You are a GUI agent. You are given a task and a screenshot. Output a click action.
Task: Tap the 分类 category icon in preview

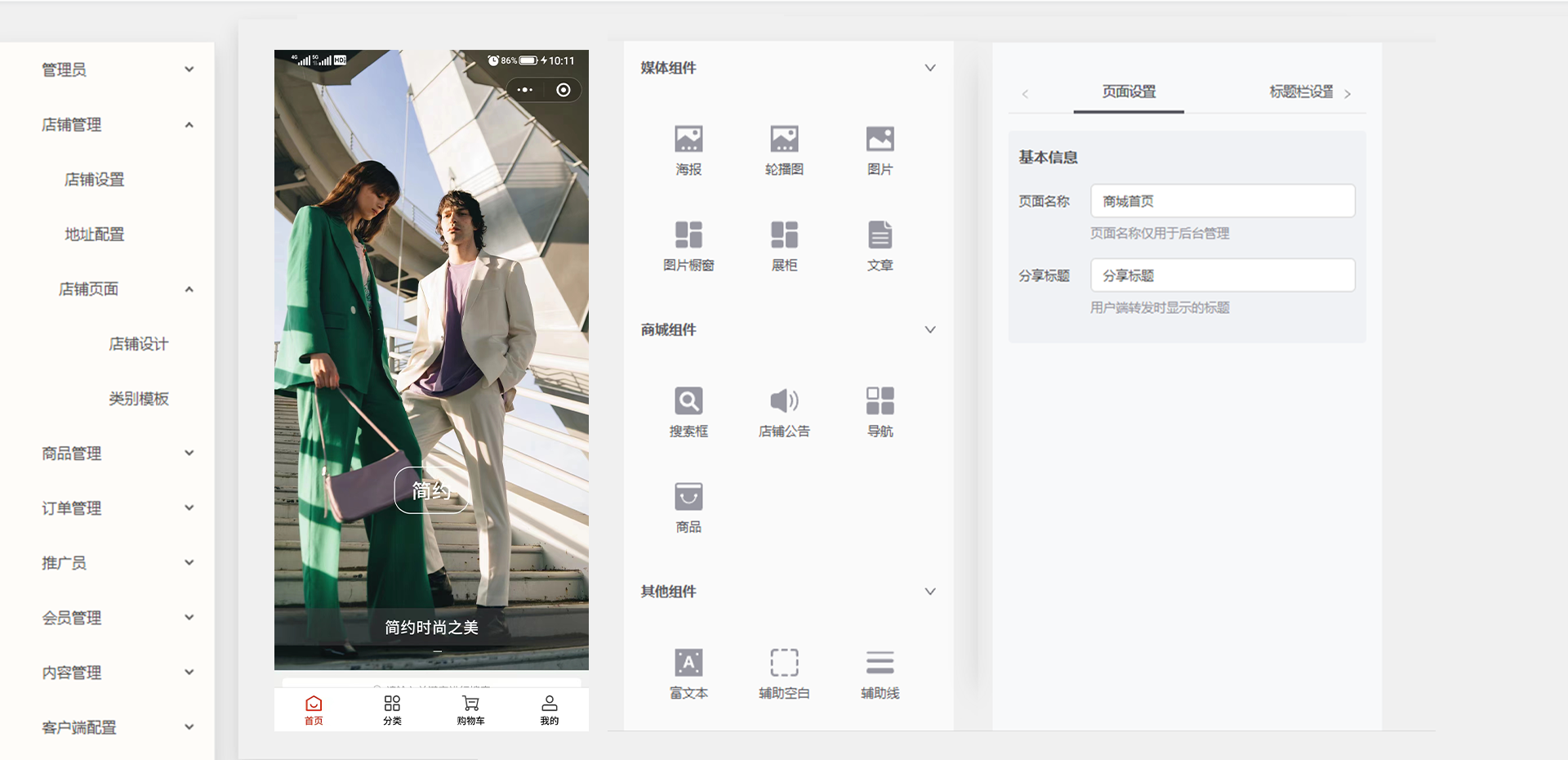(x=392, y=709)
